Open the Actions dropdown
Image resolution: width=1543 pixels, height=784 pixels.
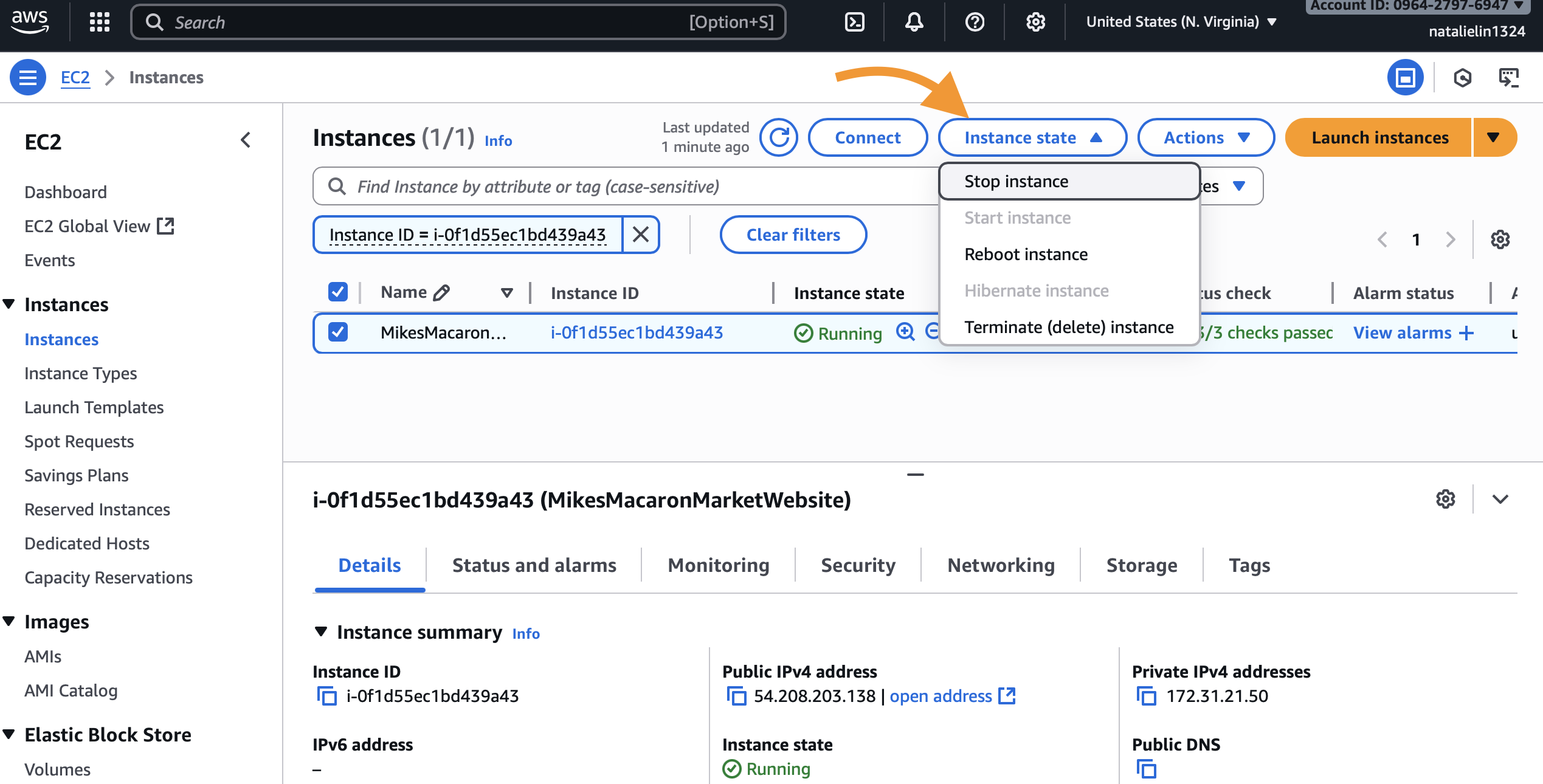[1206, 137]
